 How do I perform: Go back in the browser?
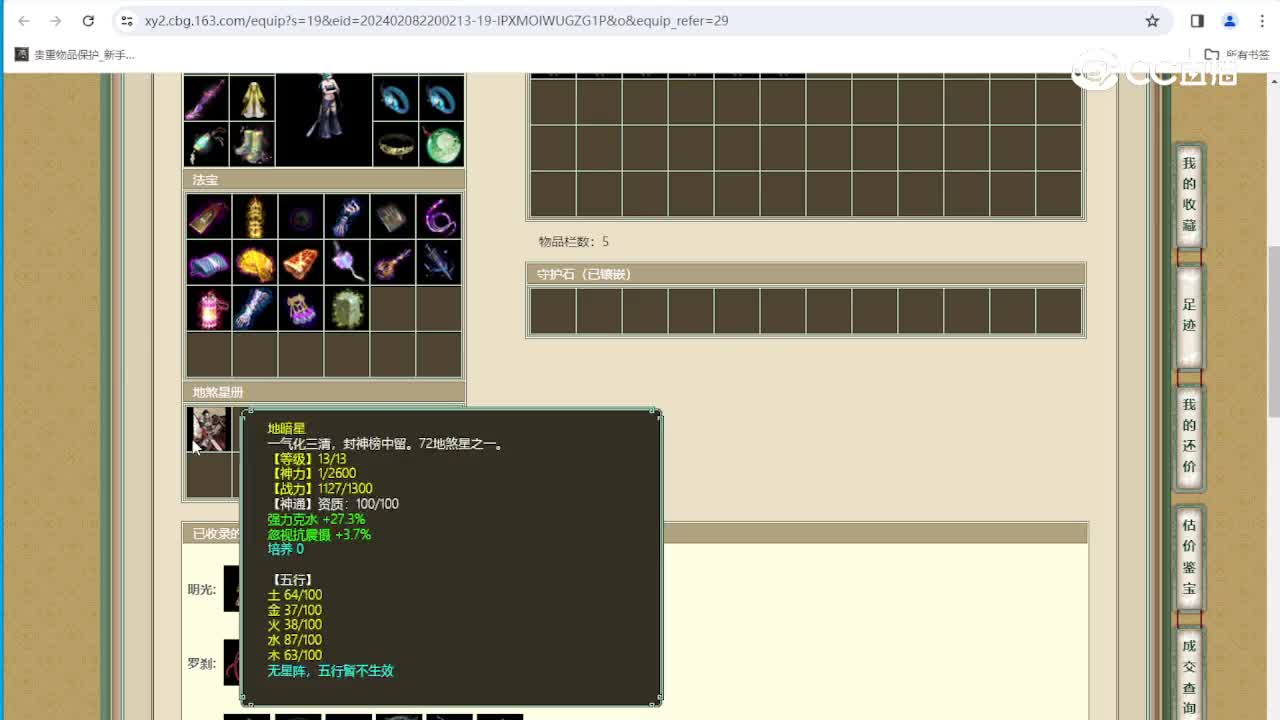tap(24, 20)
